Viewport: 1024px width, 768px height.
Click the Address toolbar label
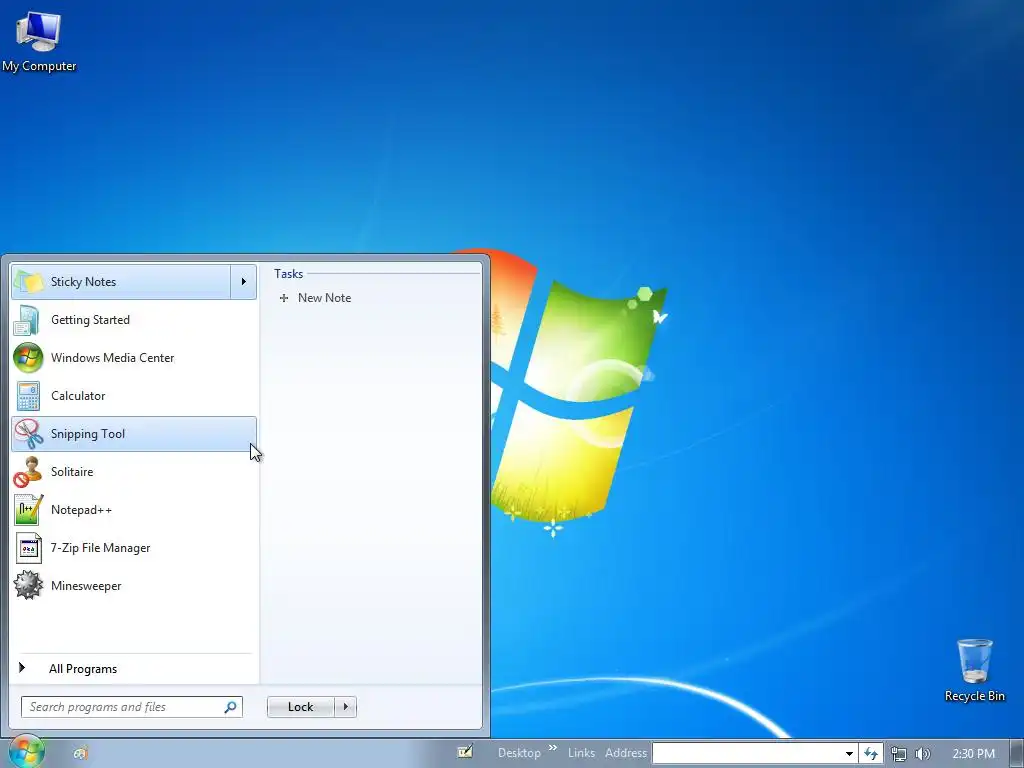coord(626,753)
